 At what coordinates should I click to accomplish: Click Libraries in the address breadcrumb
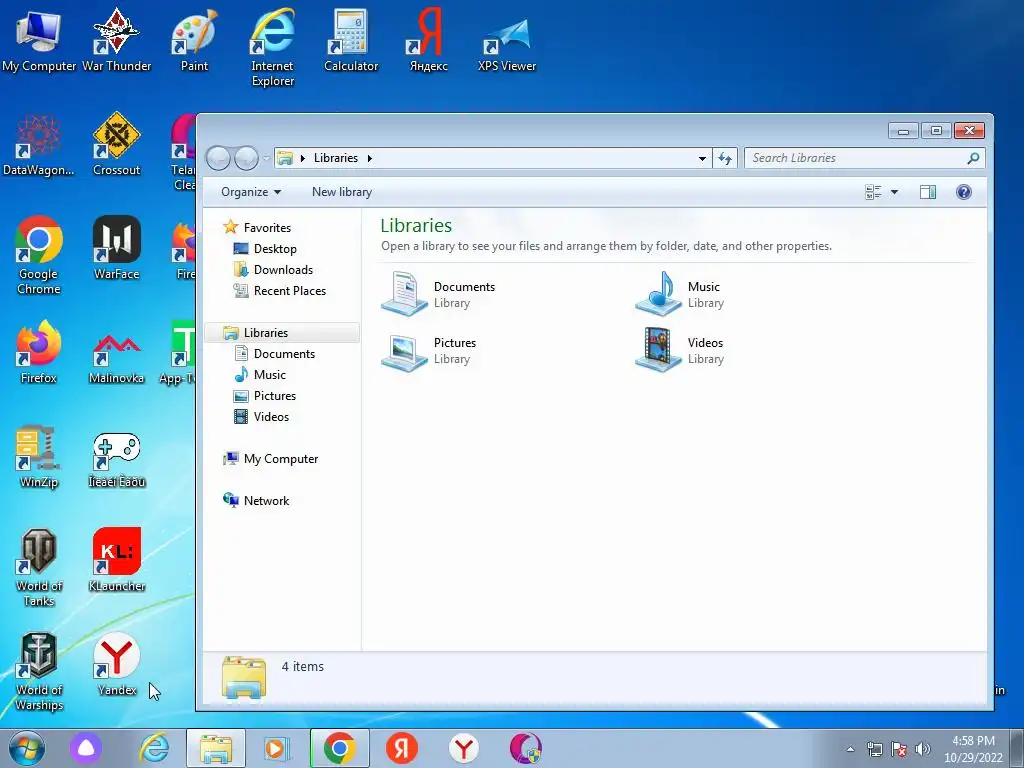click(336, 158)
